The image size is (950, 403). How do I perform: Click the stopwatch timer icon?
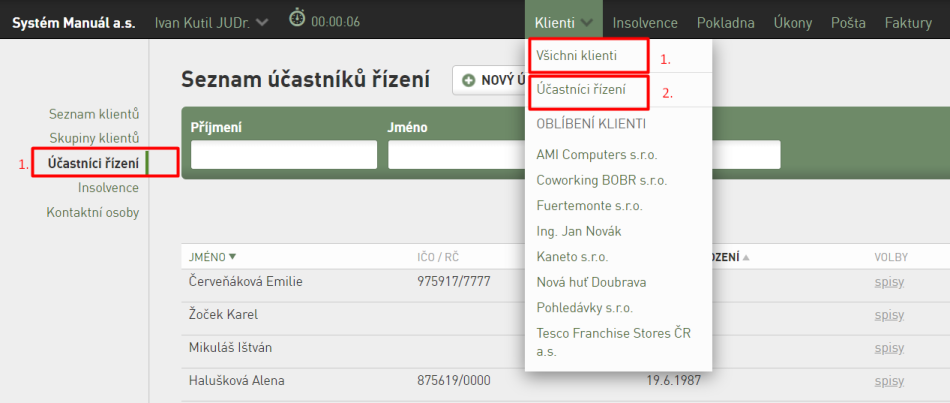pos(297,18)
